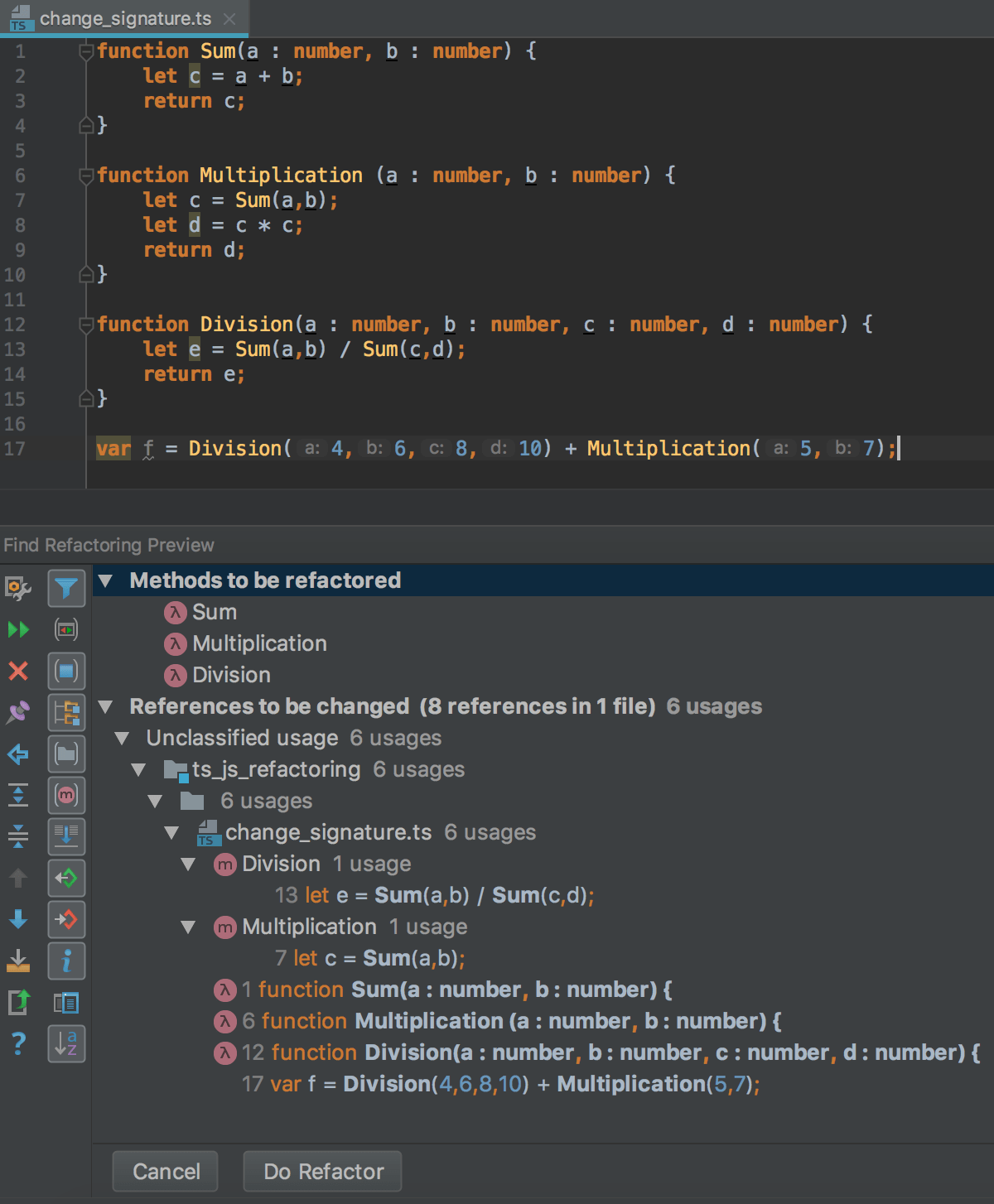994x1204 pixels.
Task: Click 'Find Refactoring Preview' panel title
Action: 109,545
